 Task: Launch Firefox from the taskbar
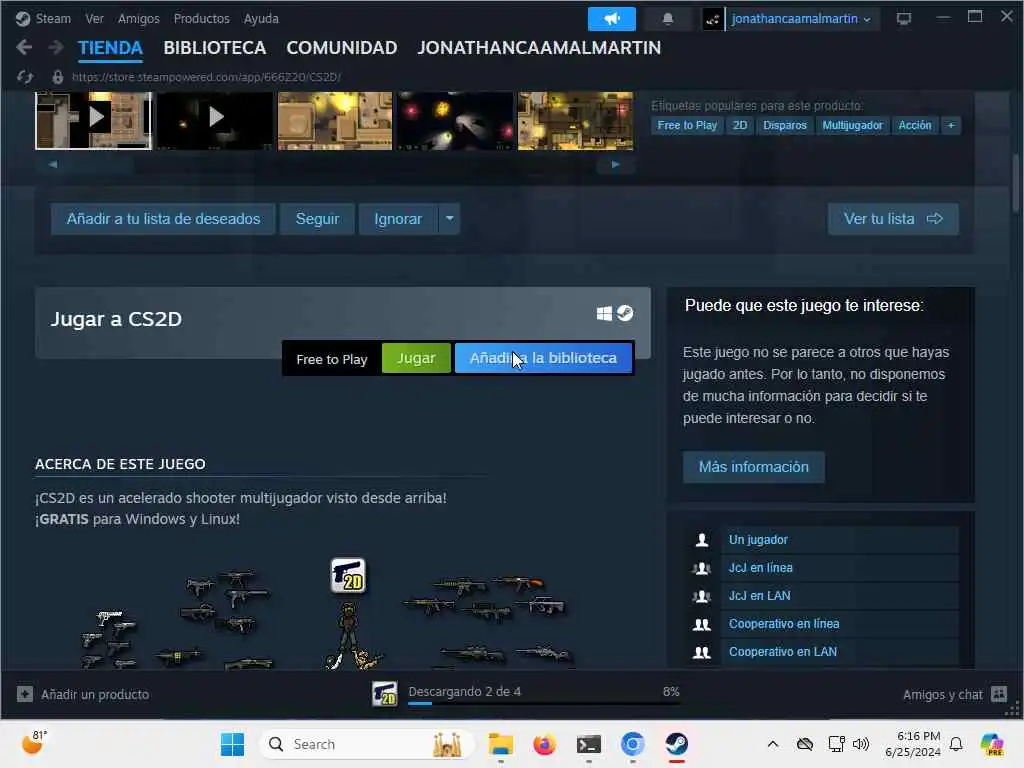[544, 744]
